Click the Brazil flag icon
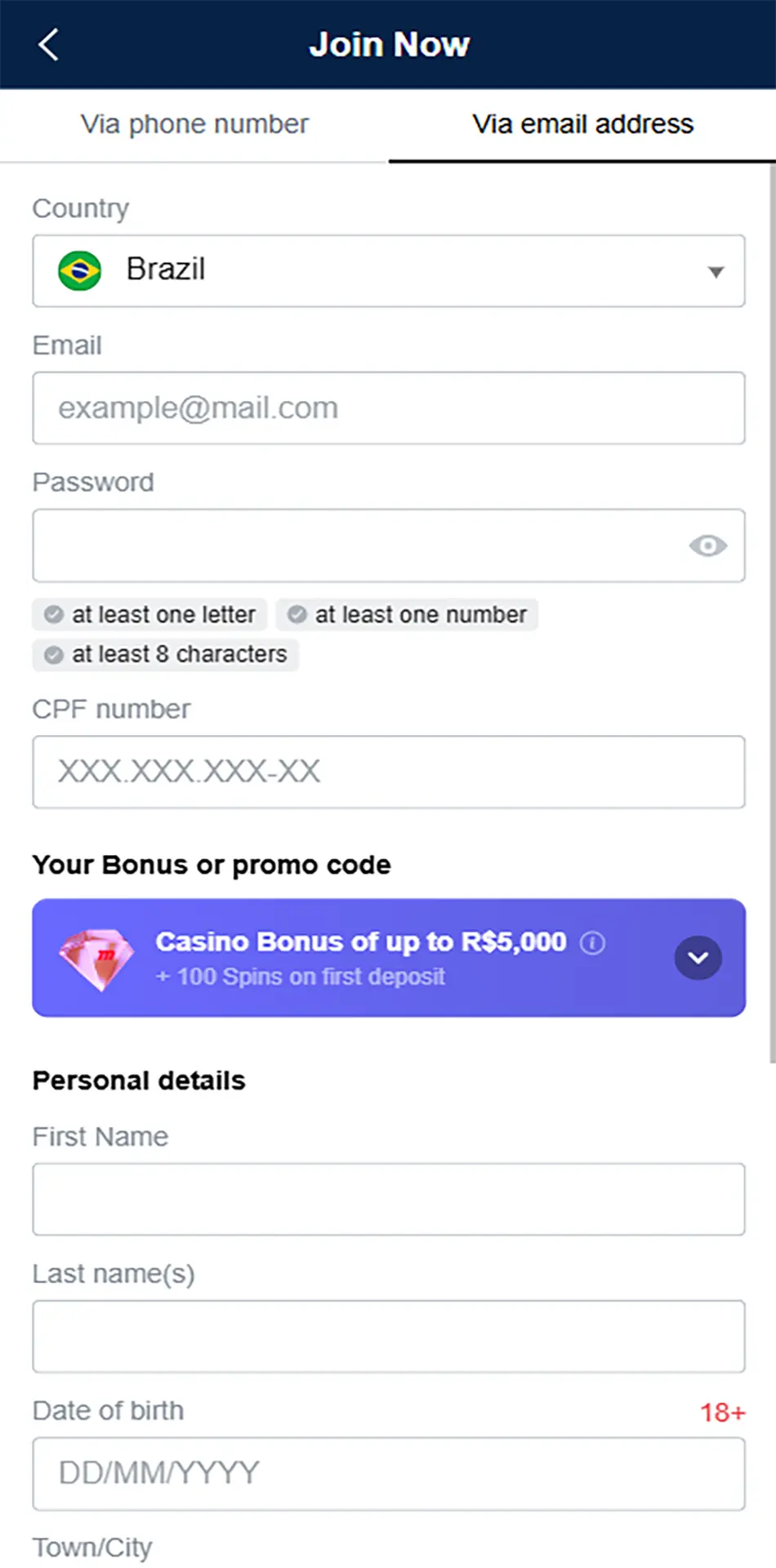The image size is (776, 1568). pyautogui.click(x=79, y=270)
